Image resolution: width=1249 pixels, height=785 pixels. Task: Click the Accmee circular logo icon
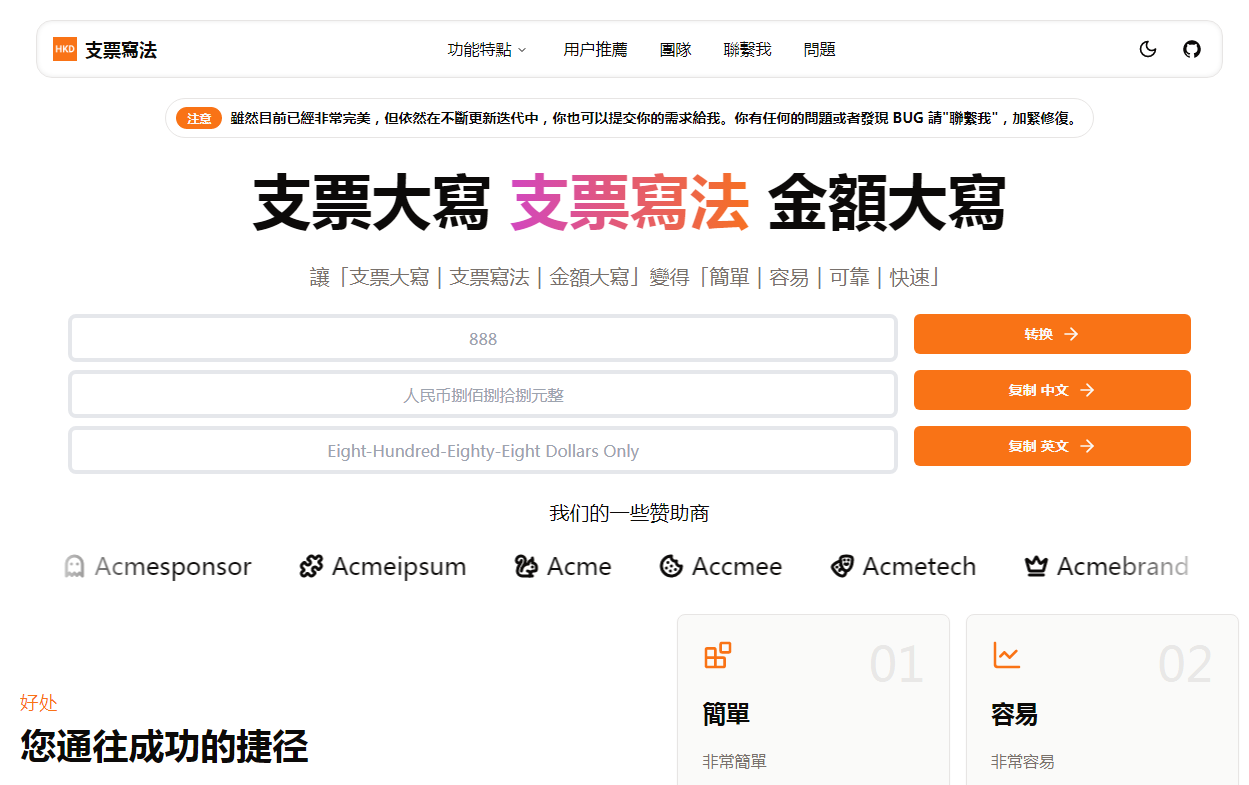click(670, 566)
